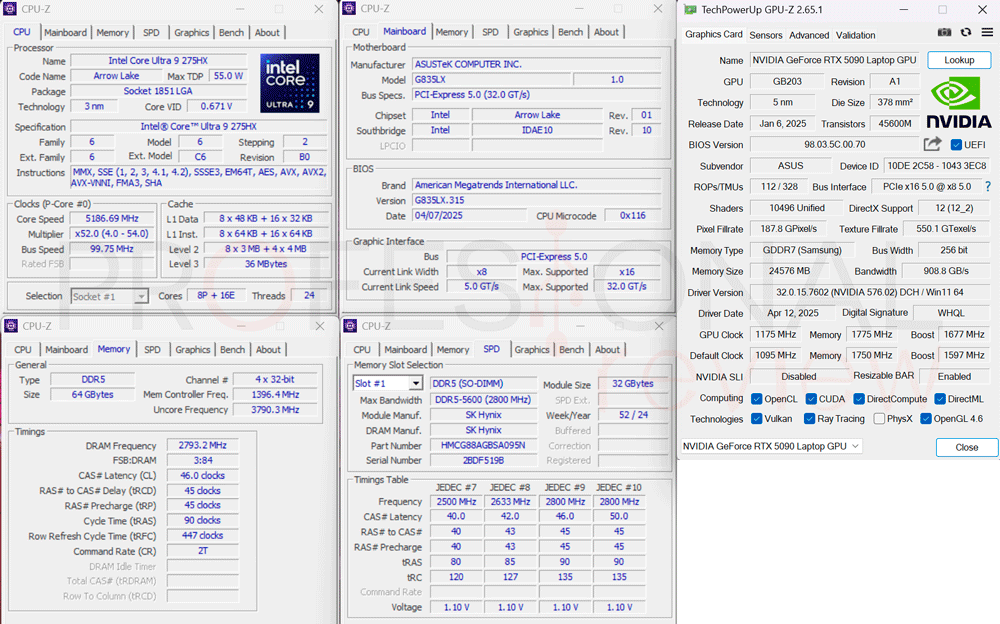Click the 908.8 GB/s bandwidth value
The image size is (1000, 624).
coord(946,271)
